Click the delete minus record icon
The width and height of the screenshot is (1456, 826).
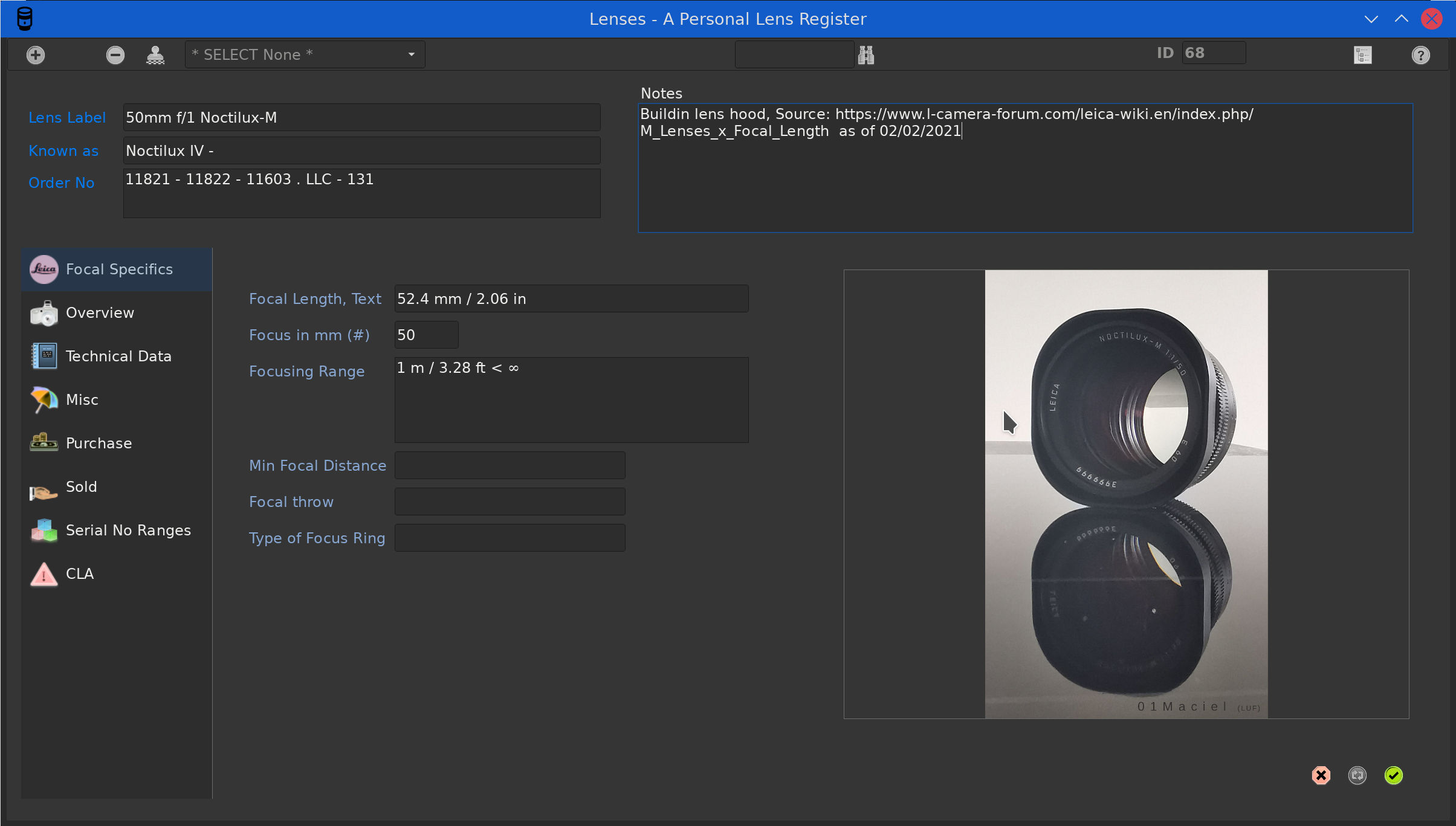click(115, 54)
